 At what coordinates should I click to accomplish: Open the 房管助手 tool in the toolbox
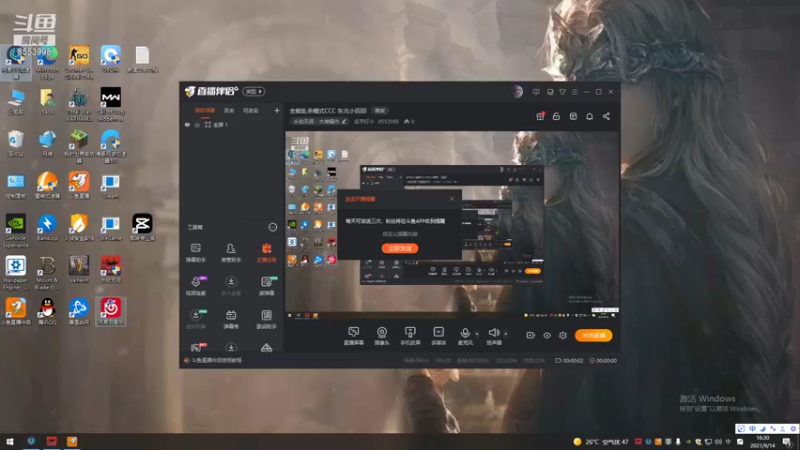point(231,253)
